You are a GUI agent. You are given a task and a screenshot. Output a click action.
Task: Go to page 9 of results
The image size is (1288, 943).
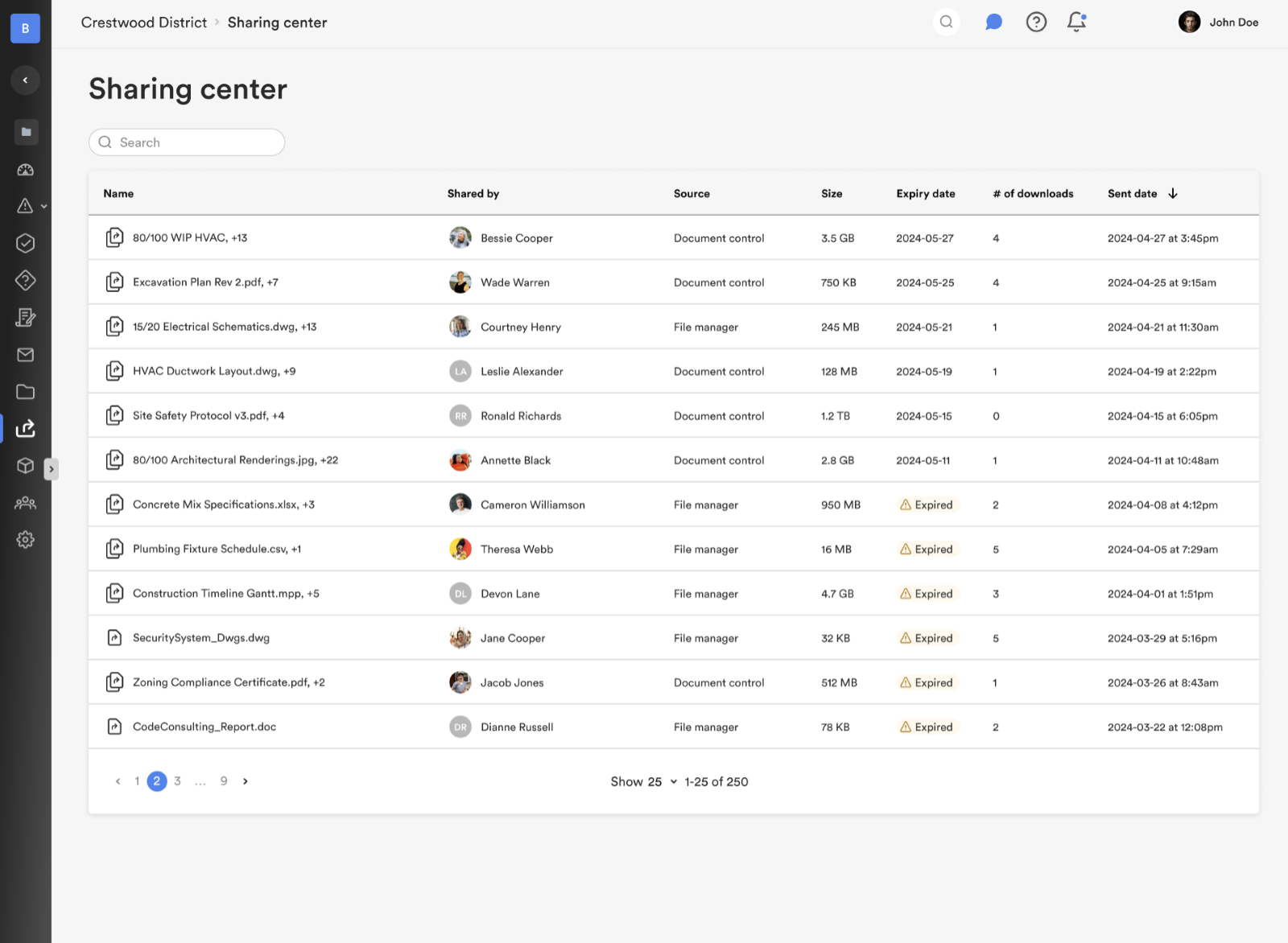224,781
